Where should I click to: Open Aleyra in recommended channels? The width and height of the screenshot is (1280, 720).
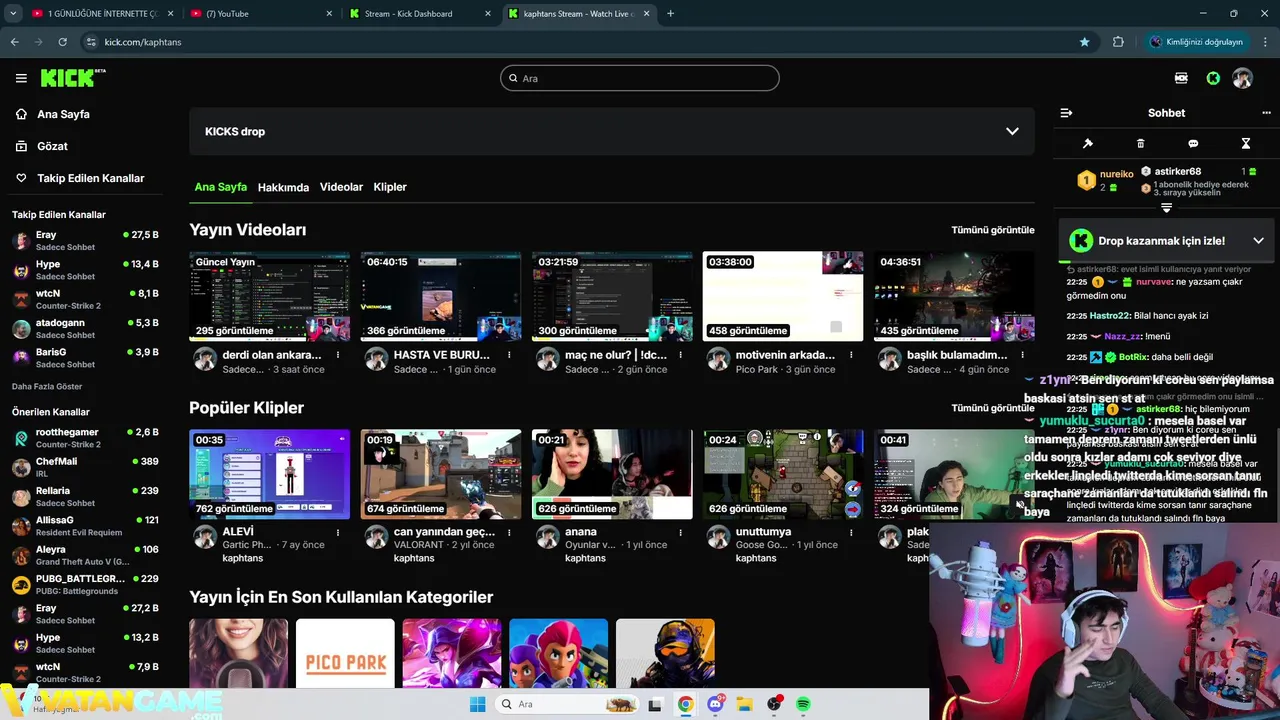[x=85, y=555]
